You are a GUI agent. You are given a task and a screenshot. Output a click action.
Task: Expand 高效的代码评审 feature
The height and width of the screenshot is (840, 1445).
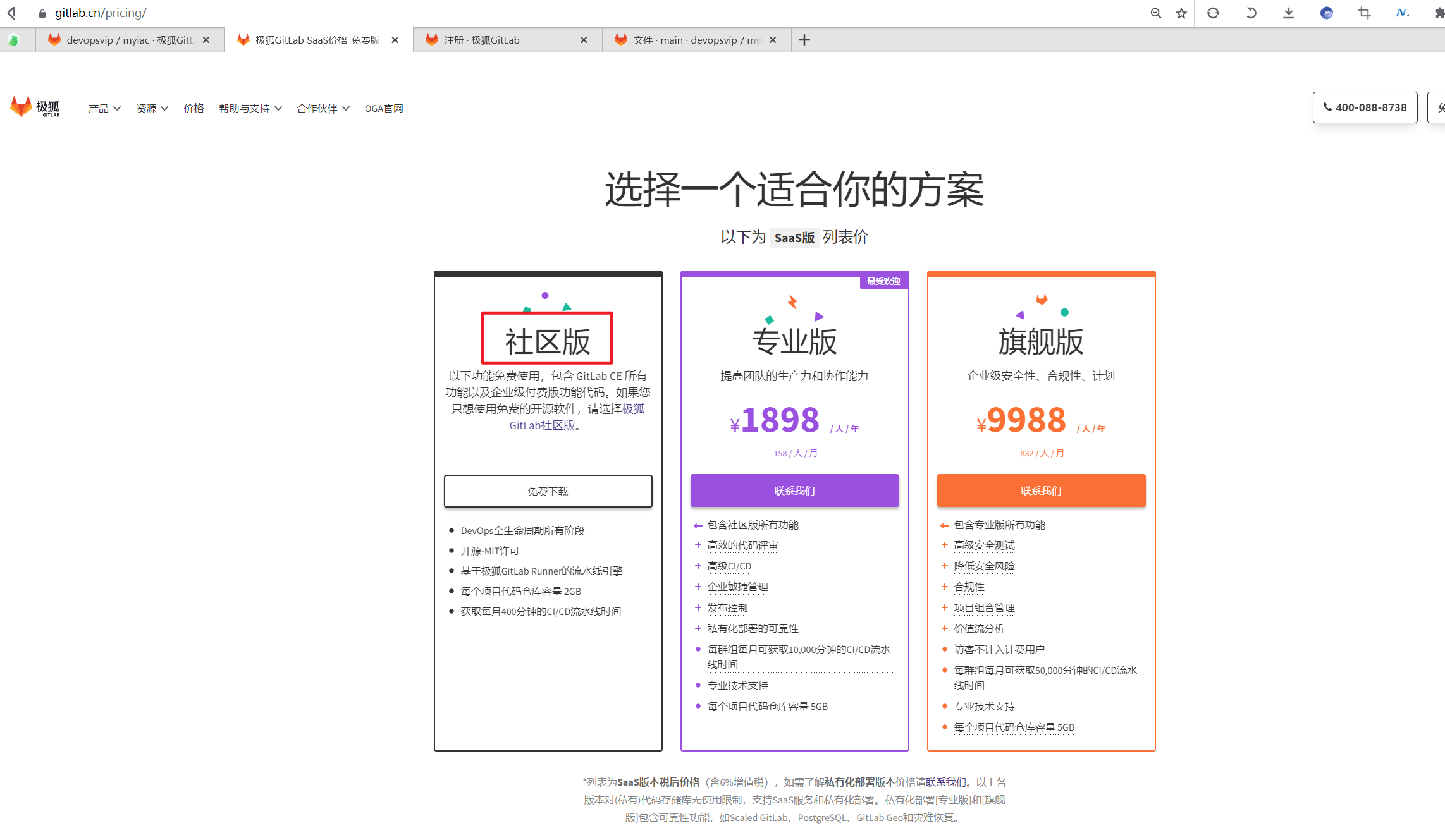coord(742,545)
